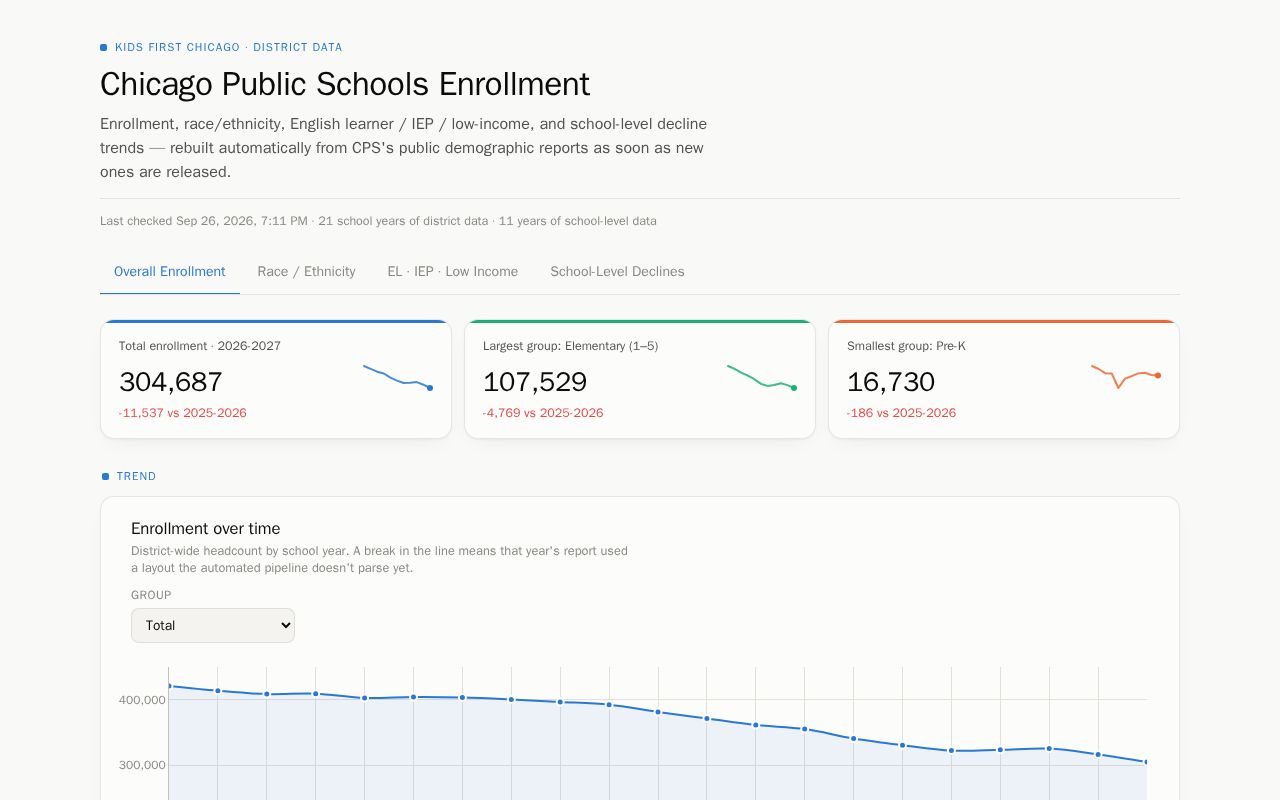This screenshot has width=1280, height=800.
Task: Click the Chicago Public Schools Enrollment heading
Action: (345, 84)
